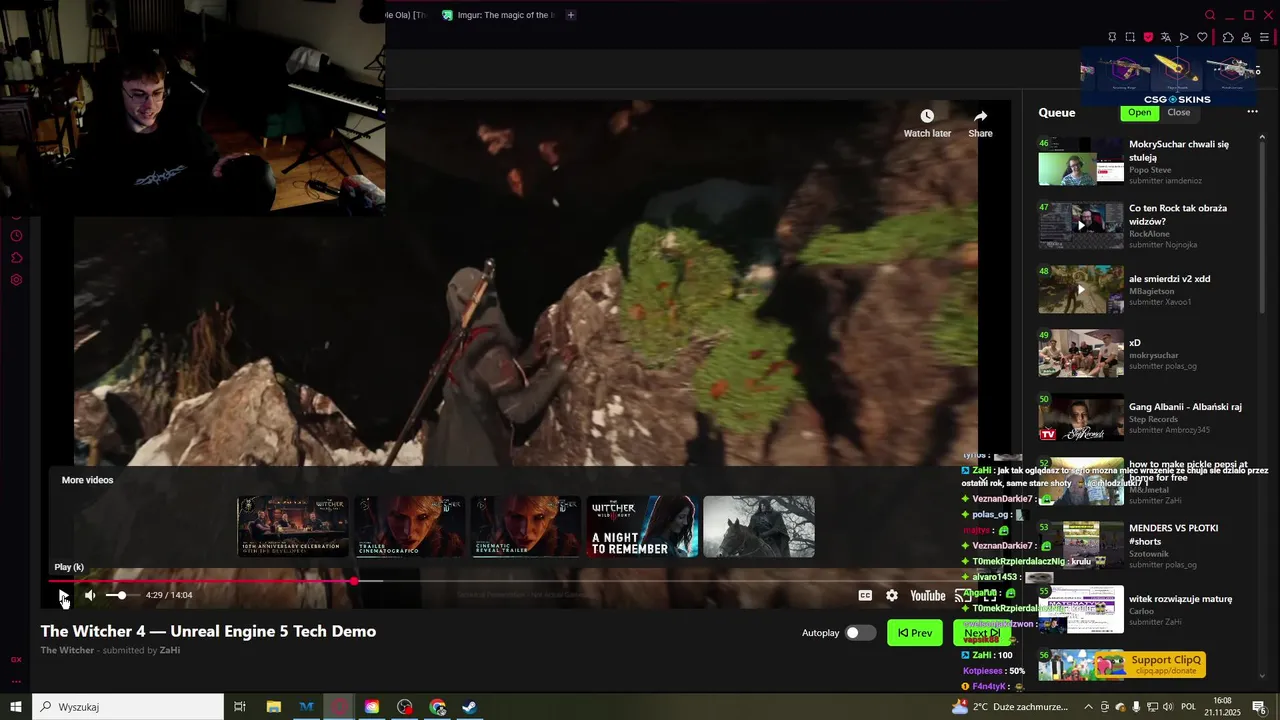Image resolution: width=1280 pixels, height=720 pixels.
Task: Click the microphone tray icon
Action: pos(1136,707)
